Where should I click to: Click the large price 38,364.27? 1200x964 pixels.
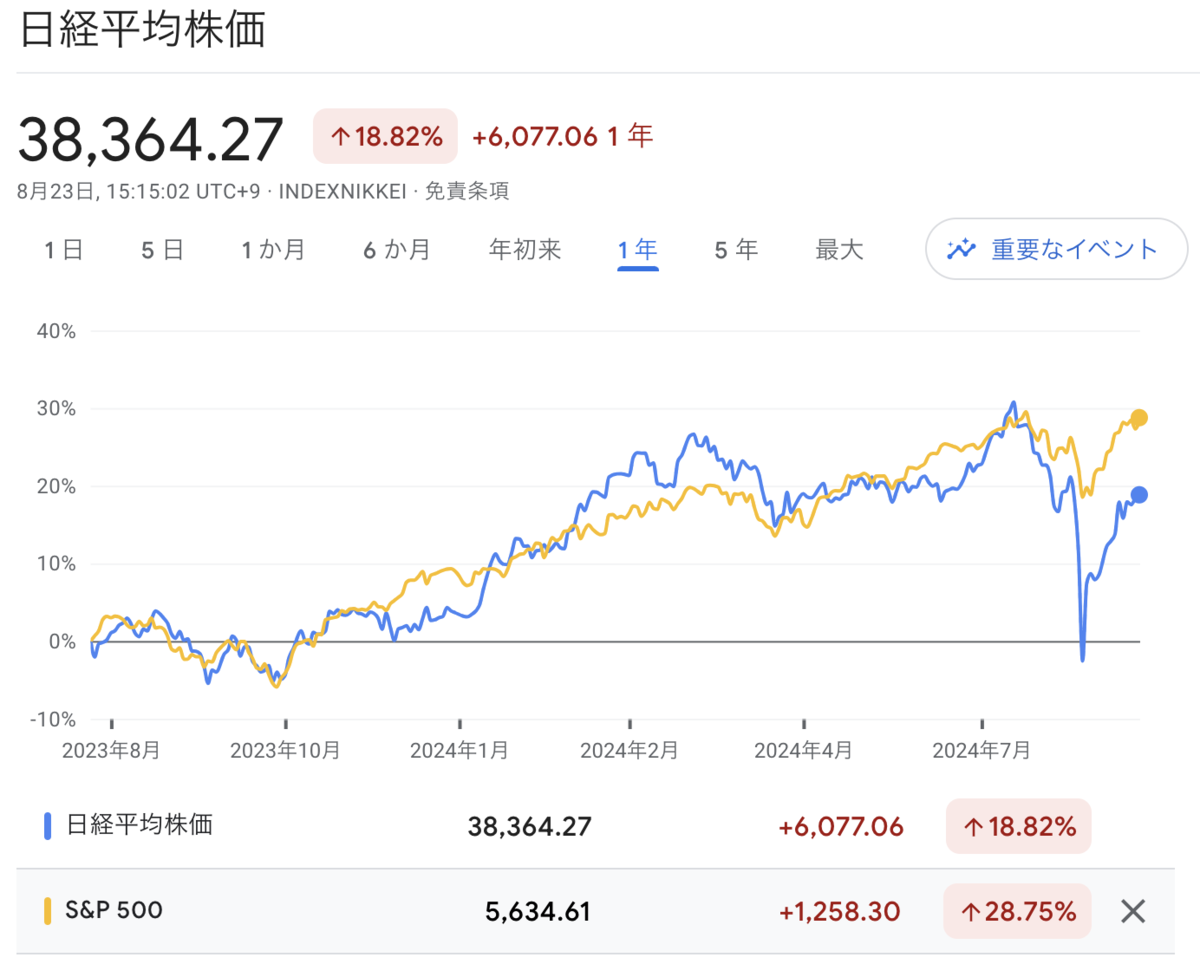pyautogui.click(x=151, y=138)
